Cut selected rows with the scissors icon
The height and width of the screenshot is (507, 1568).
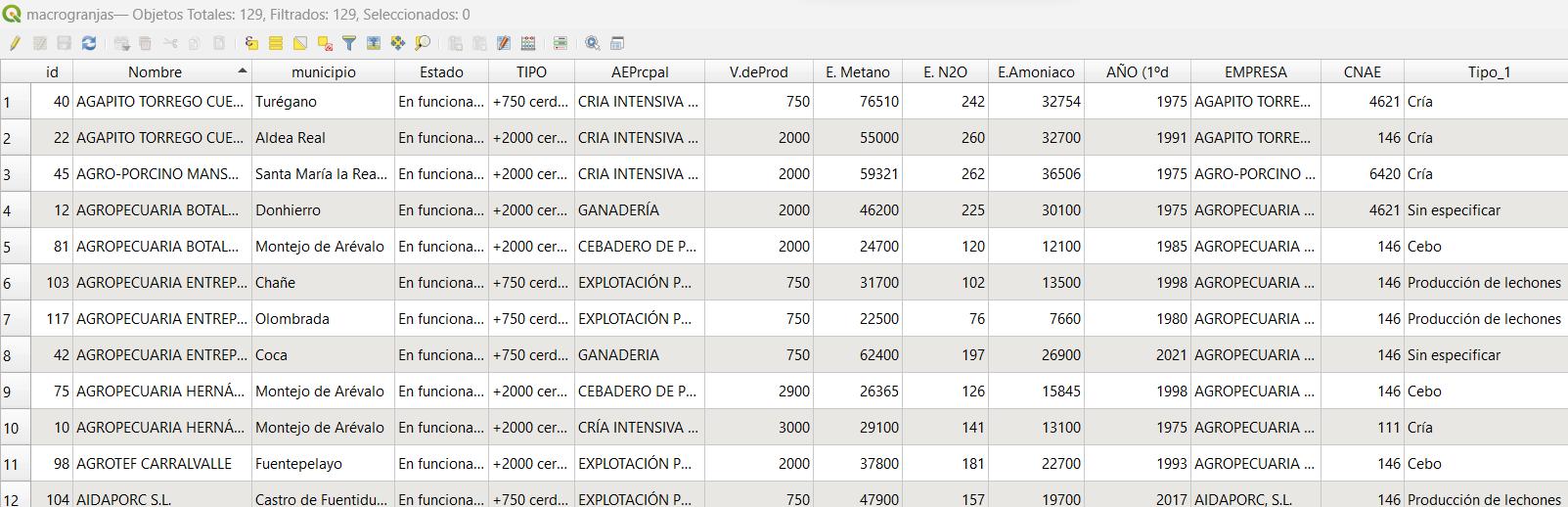170,43
